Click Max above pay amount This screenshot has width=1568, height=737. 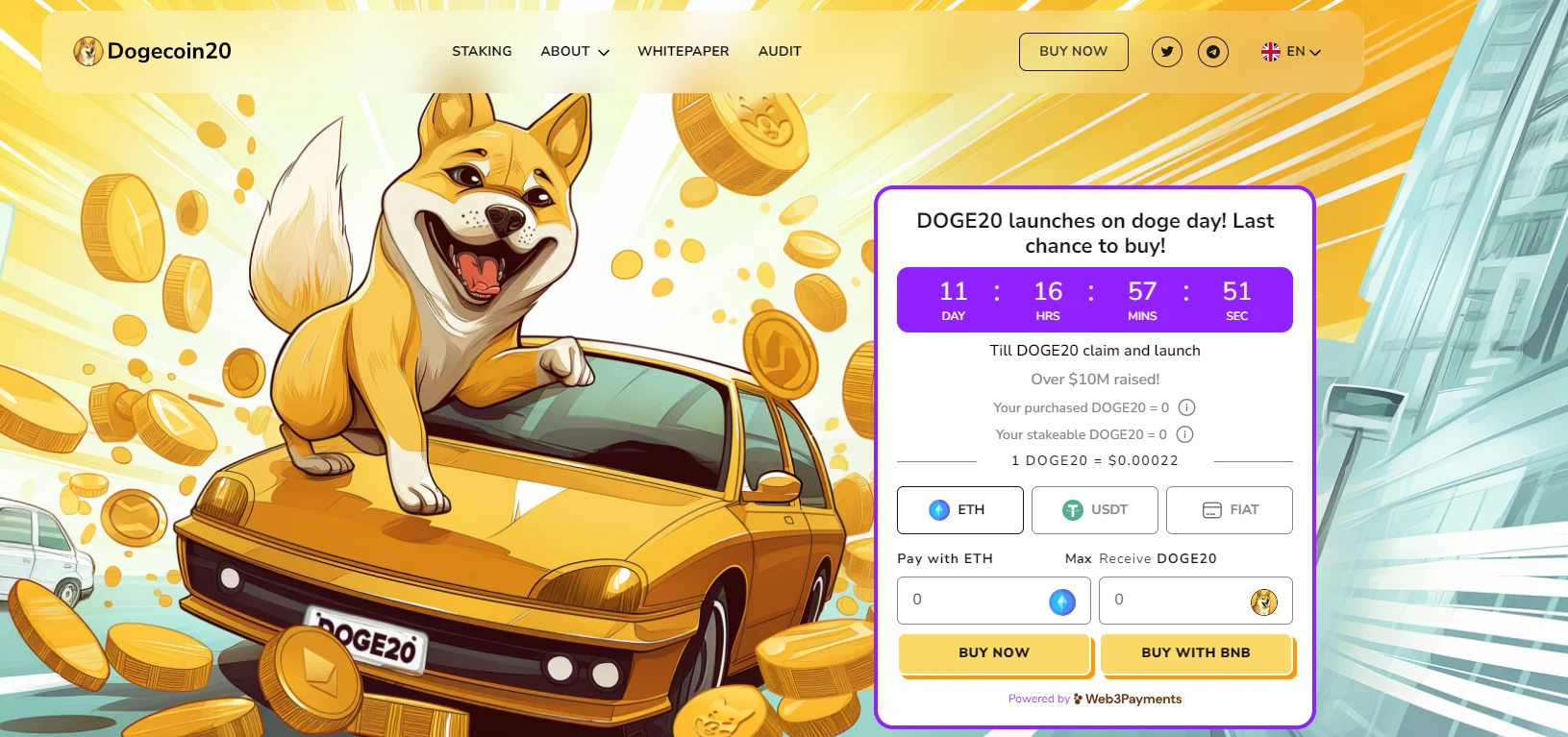tap(1078, 558)
